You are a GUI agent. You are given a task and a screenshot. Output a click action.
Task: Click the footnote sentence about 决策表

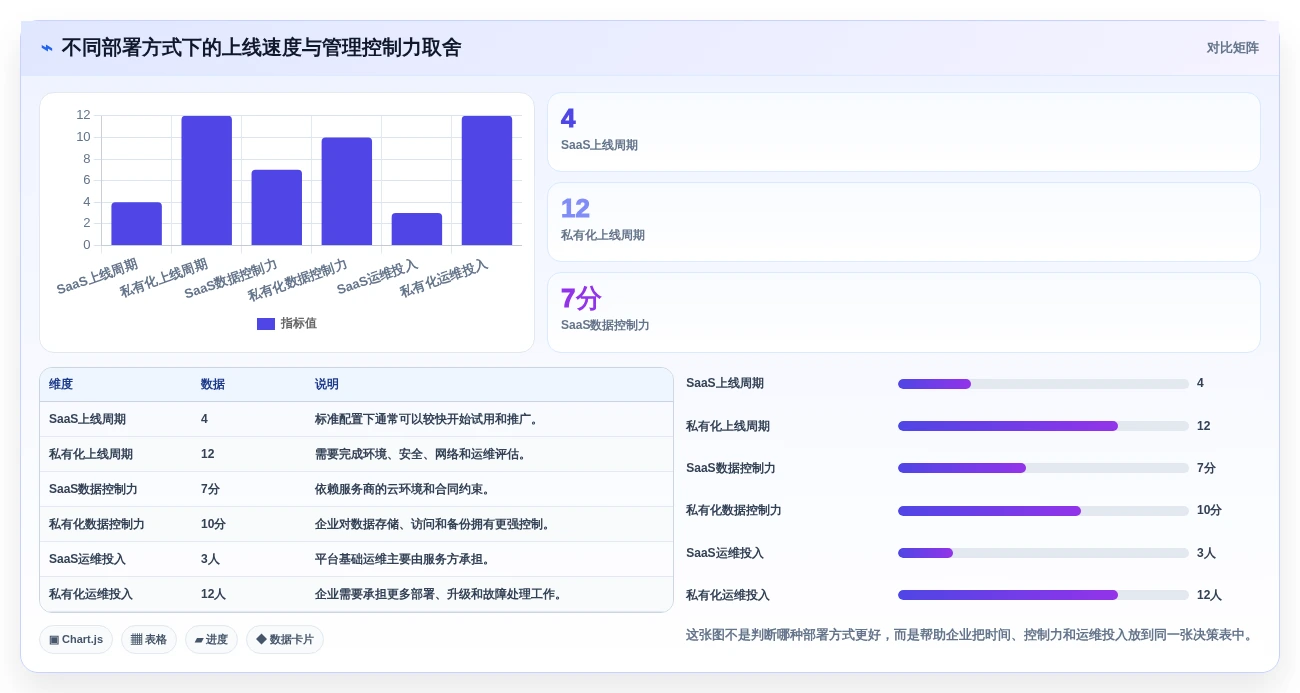pos(969,635)
